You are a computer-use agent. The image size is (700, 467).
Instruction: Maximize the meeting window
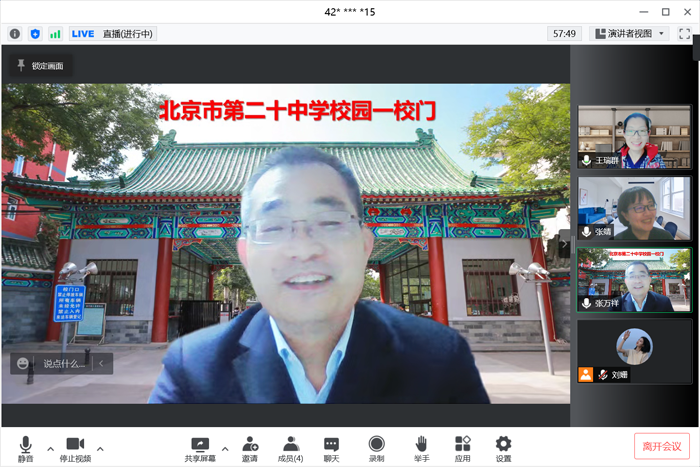[666, 12]
